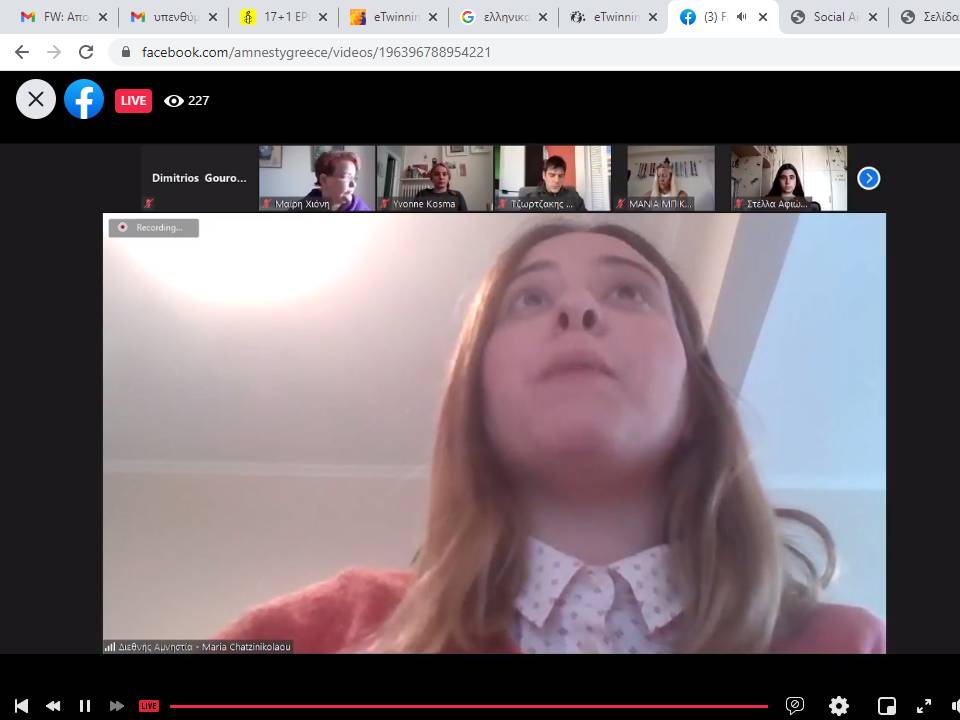Screen dimensions: 960x720
Task: Mute the Facebook tab audio icon
Action: pyautogui.click(x=741, y=17)
